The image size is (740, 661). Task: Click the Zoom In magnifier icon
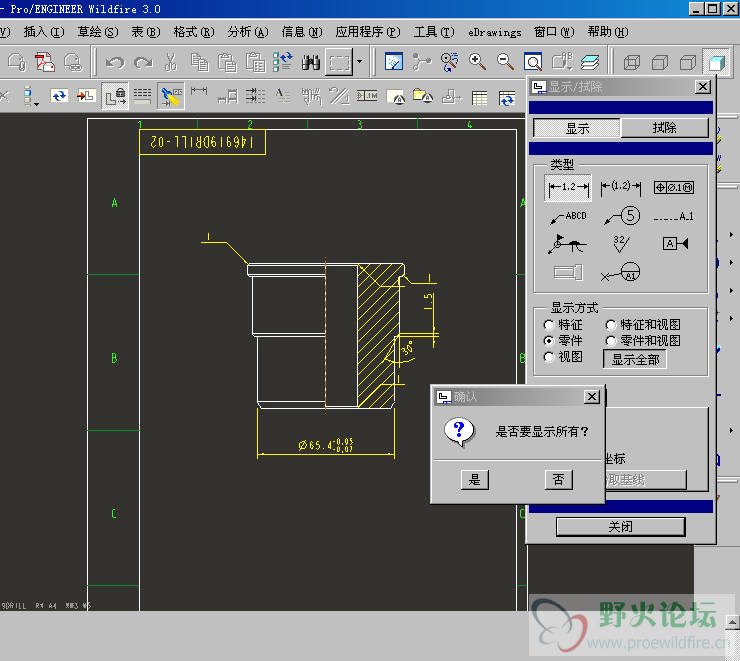tap(477, 62)
